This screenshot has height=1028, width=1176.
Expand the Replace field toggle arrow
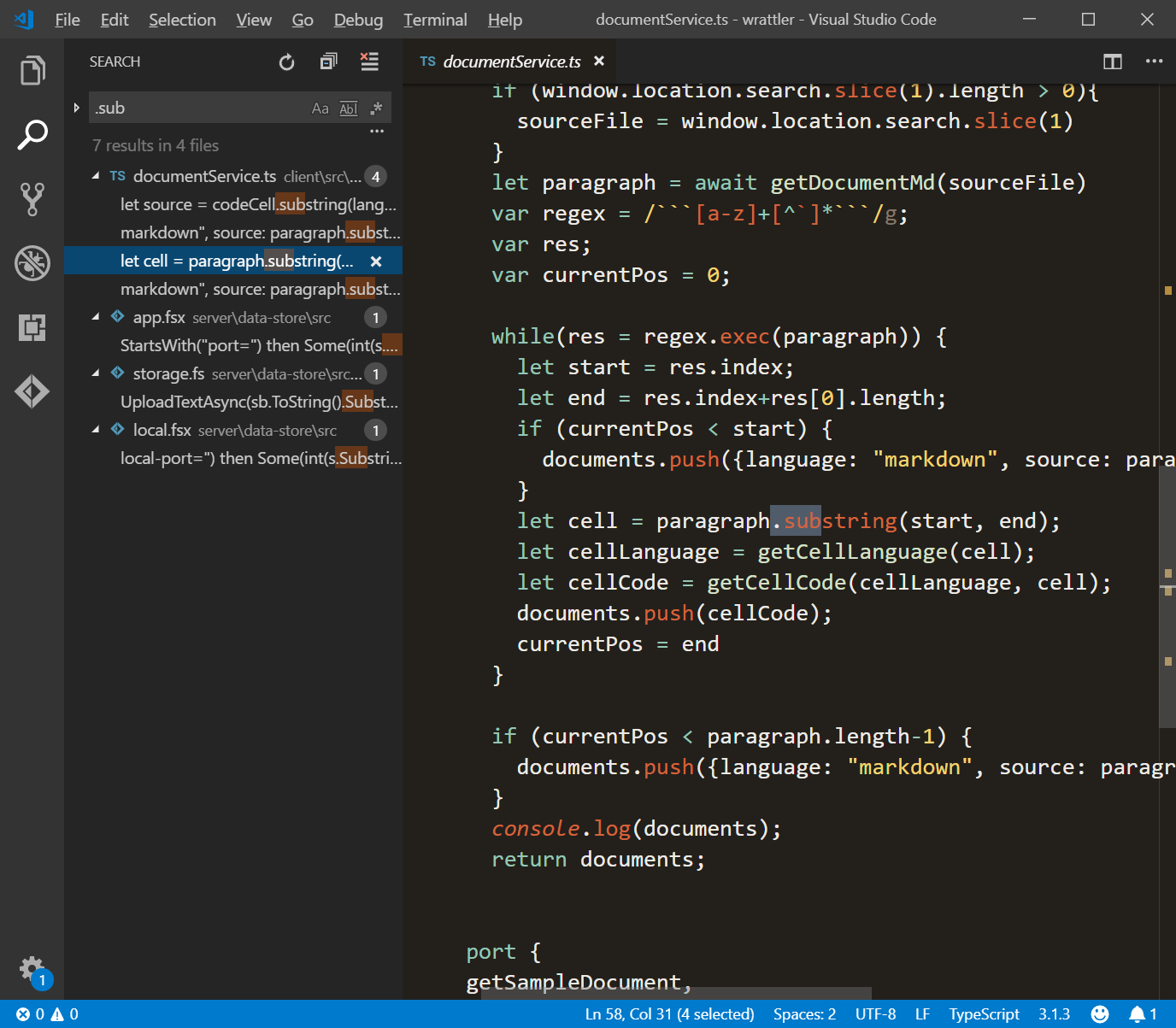click(x=76, y=108)
